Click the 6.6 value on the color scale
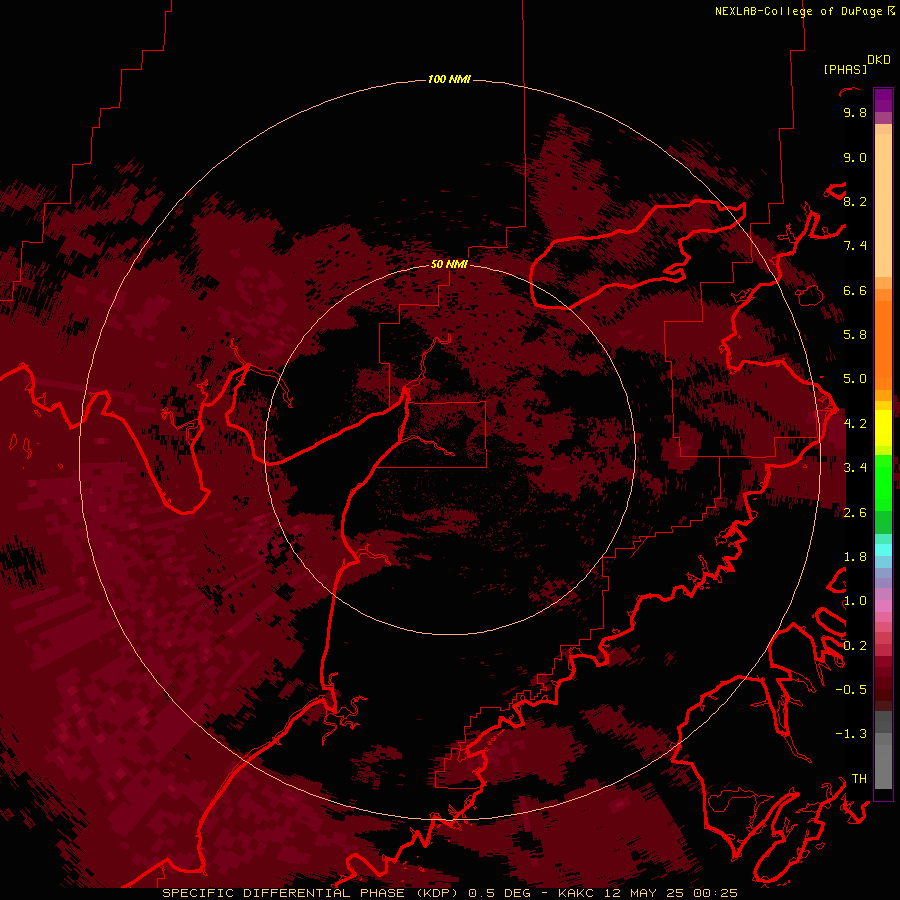The width and height of the screenshot is (900, 900). (855, 290)
